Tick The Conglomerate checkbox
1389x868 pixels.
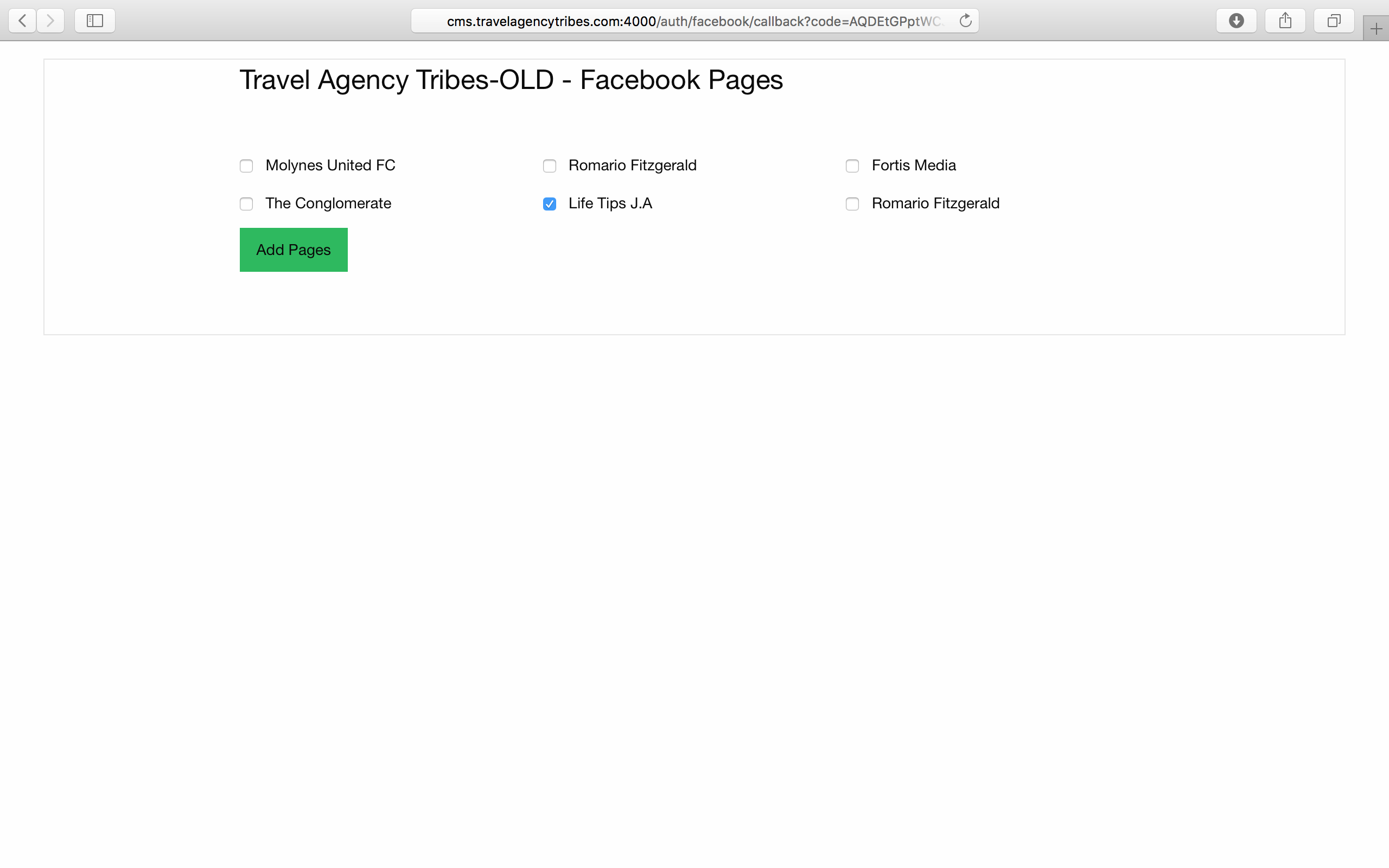246,204
